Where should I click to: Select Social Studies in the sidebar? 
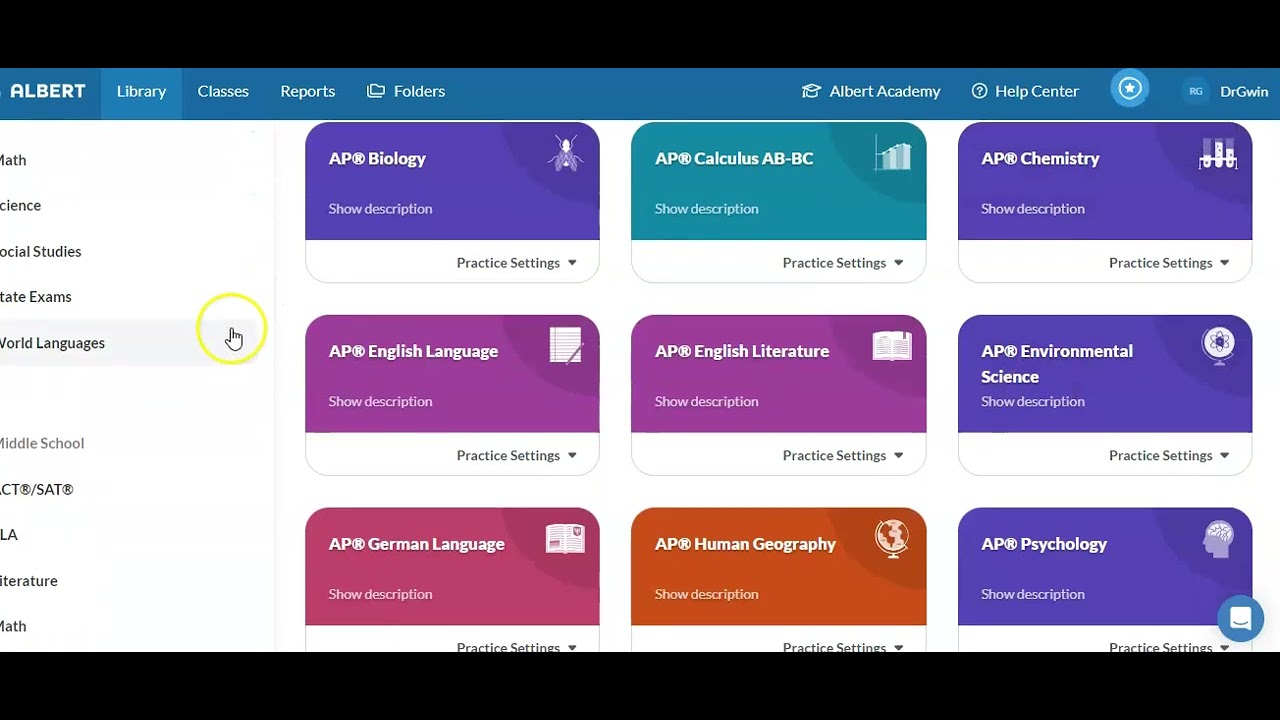coord(40,251)
